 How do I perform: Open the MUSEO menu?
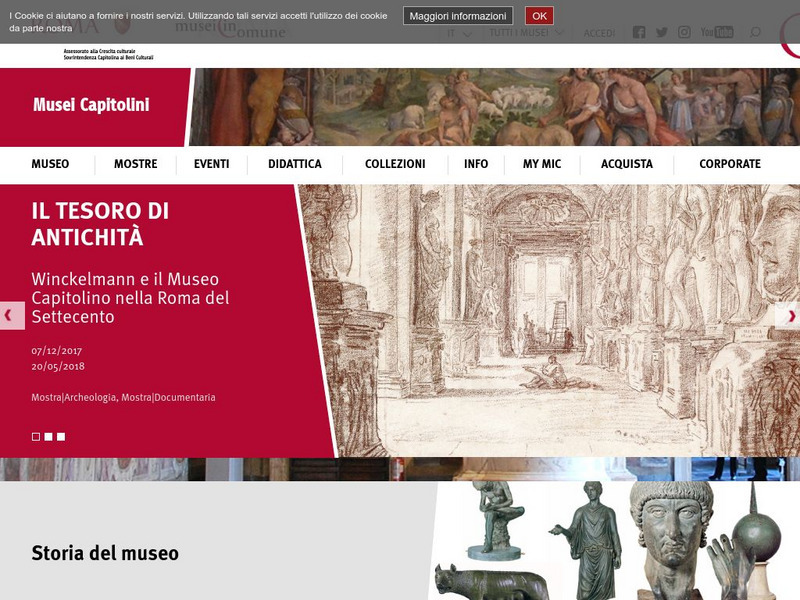(x=50, y=164)
